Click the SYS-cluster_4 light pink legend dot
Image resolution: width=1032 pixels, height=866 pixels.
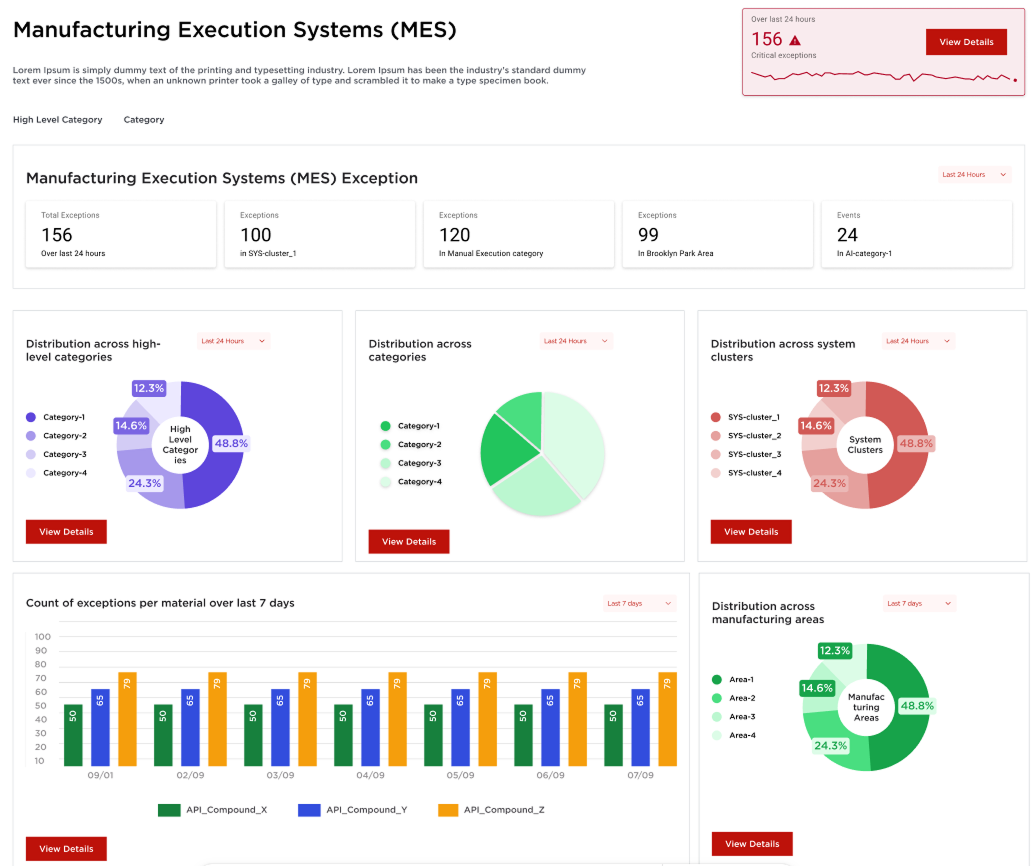point(715,473)
